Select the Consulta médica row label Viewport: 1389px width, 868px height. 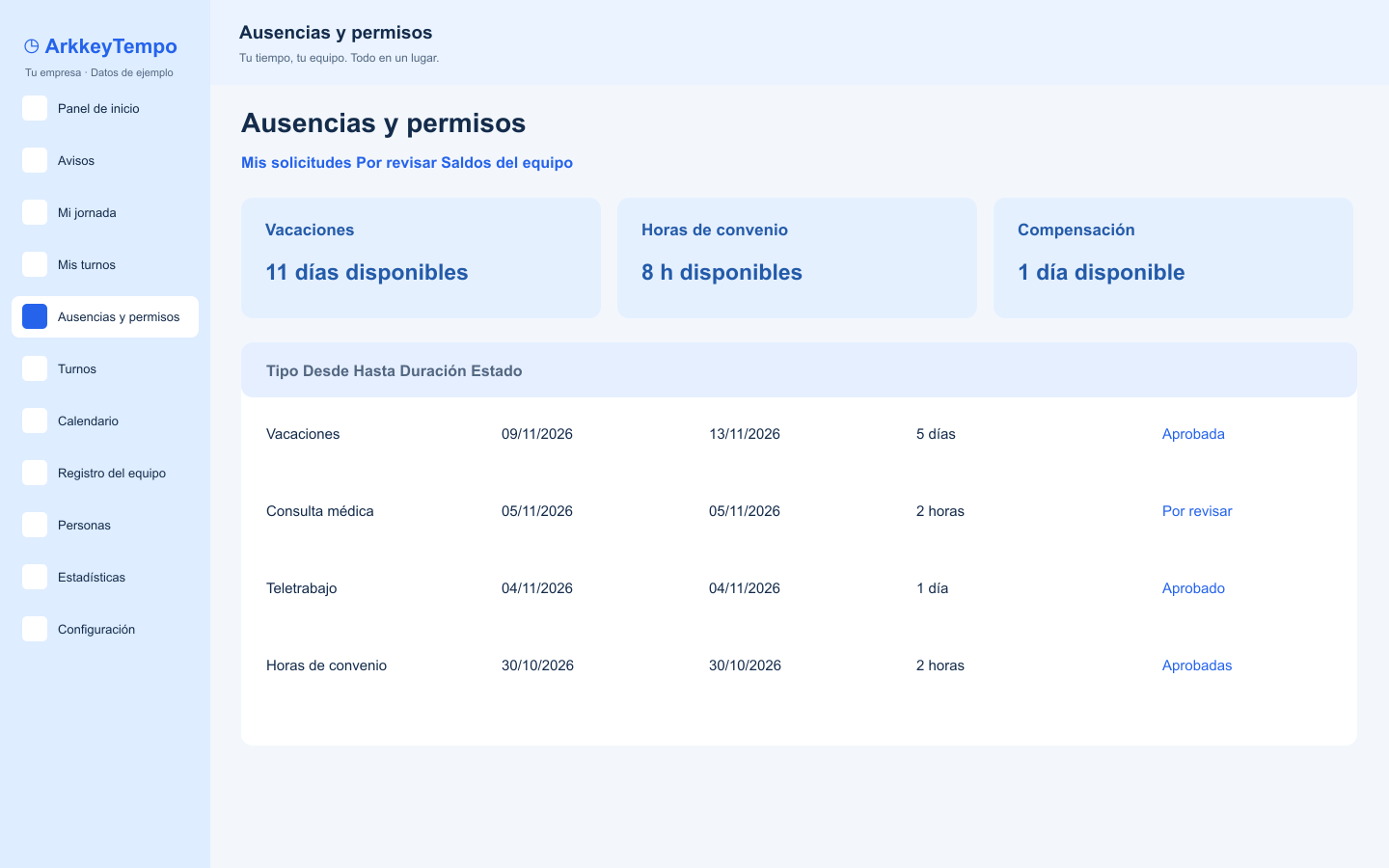(x=320, y=511)
